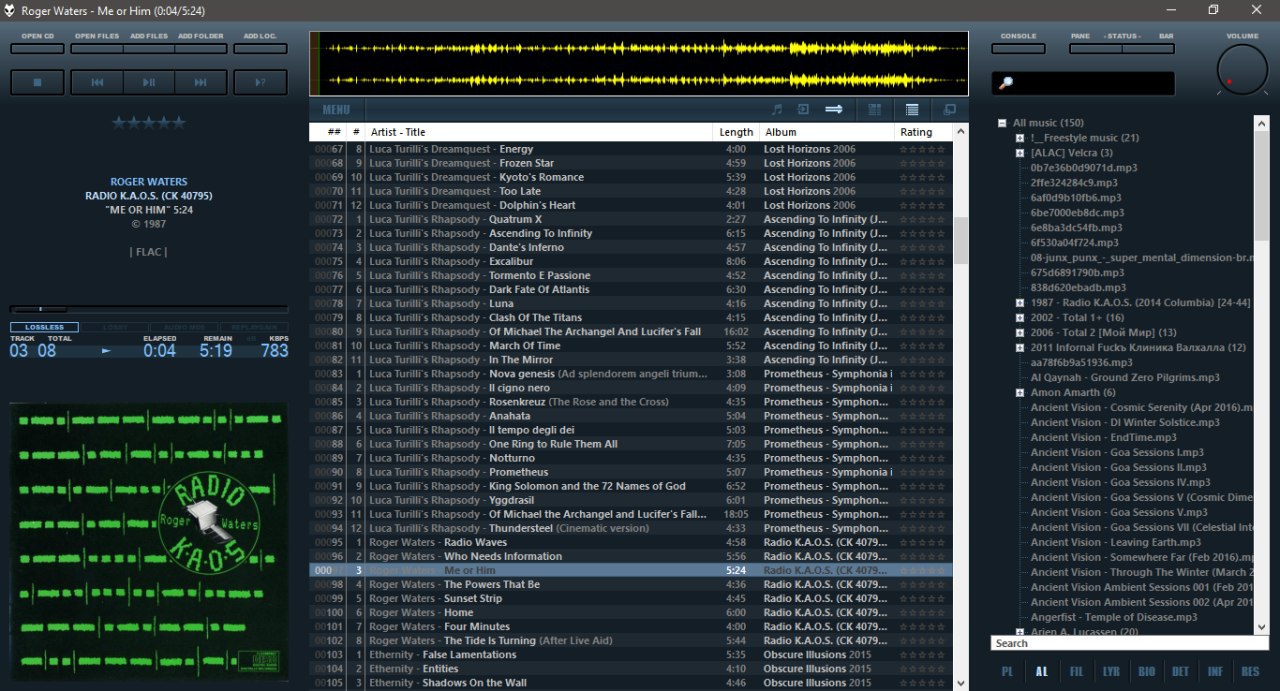
Task: Expand the 2002 - Total 1+ node
Action: (x=1019, y=318)
